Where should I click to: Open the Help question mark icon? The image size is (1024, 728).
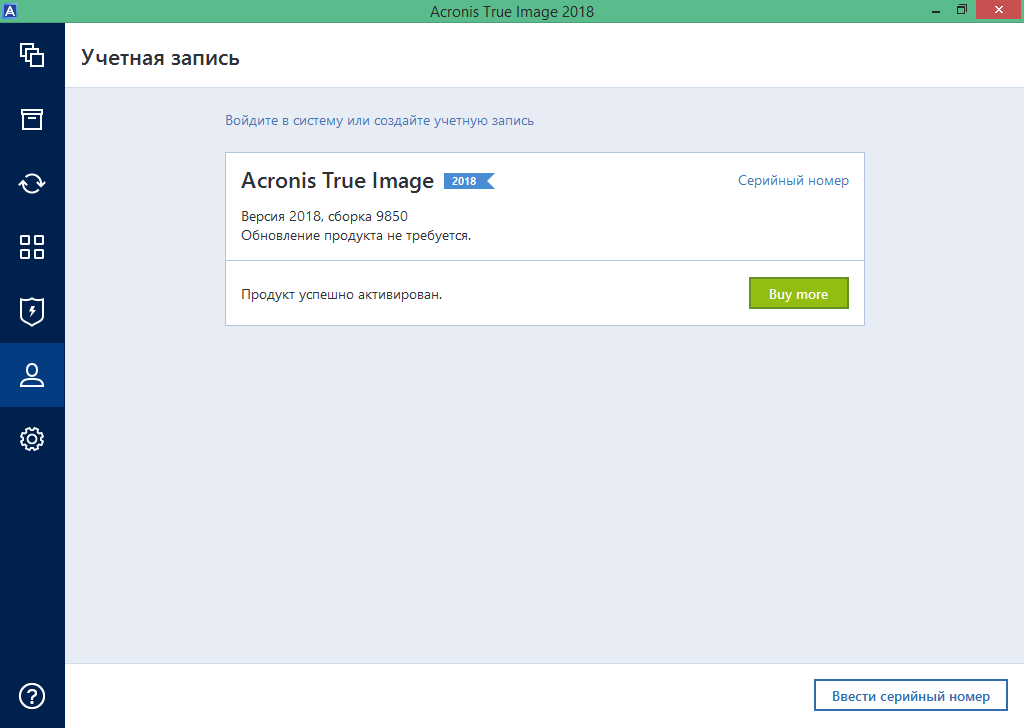pyautogui.click(x=32, y=696)
